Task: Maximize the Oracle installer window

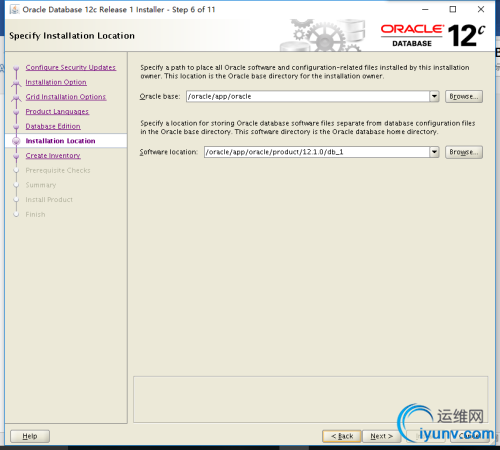Action: click(x=453, y=9)
